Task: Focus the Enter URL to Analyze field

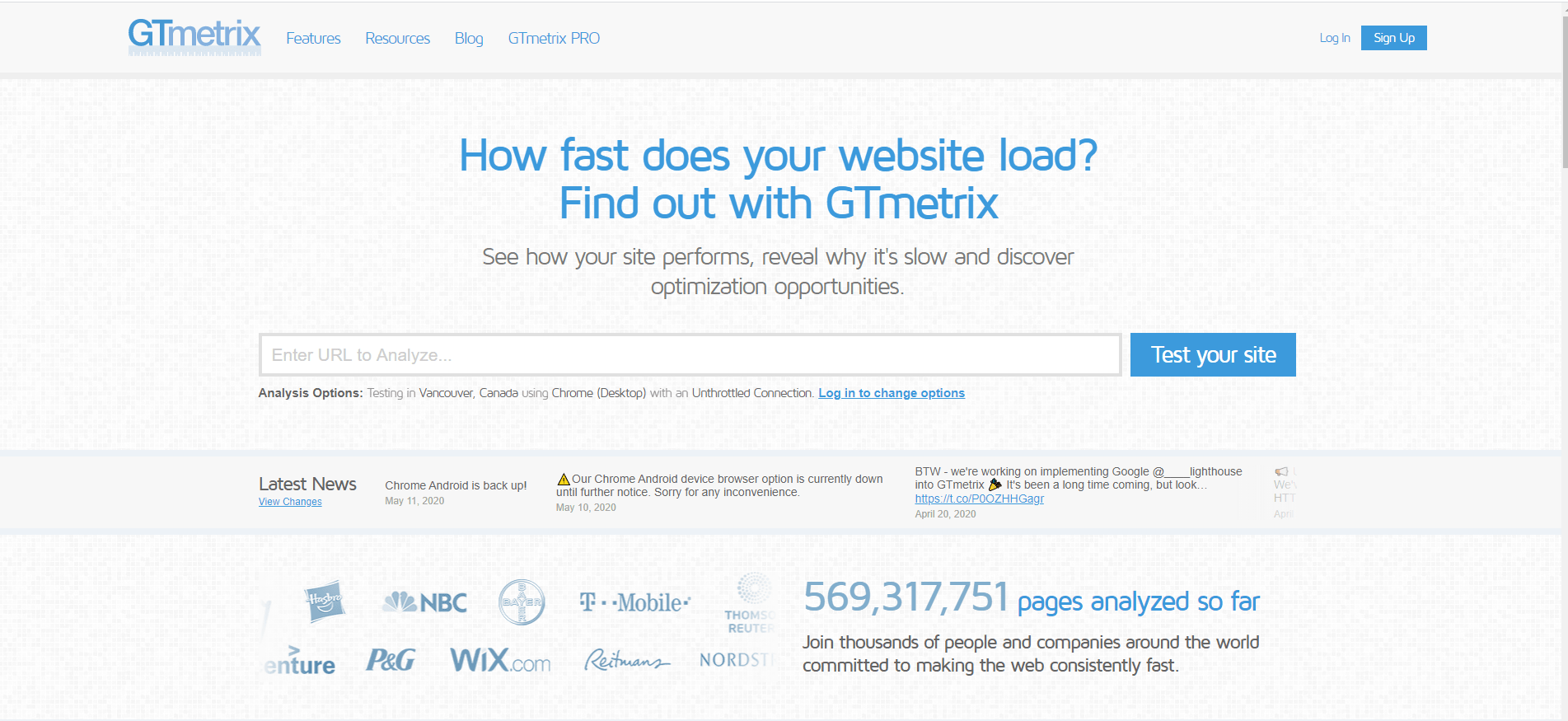Action: point(690,355)
